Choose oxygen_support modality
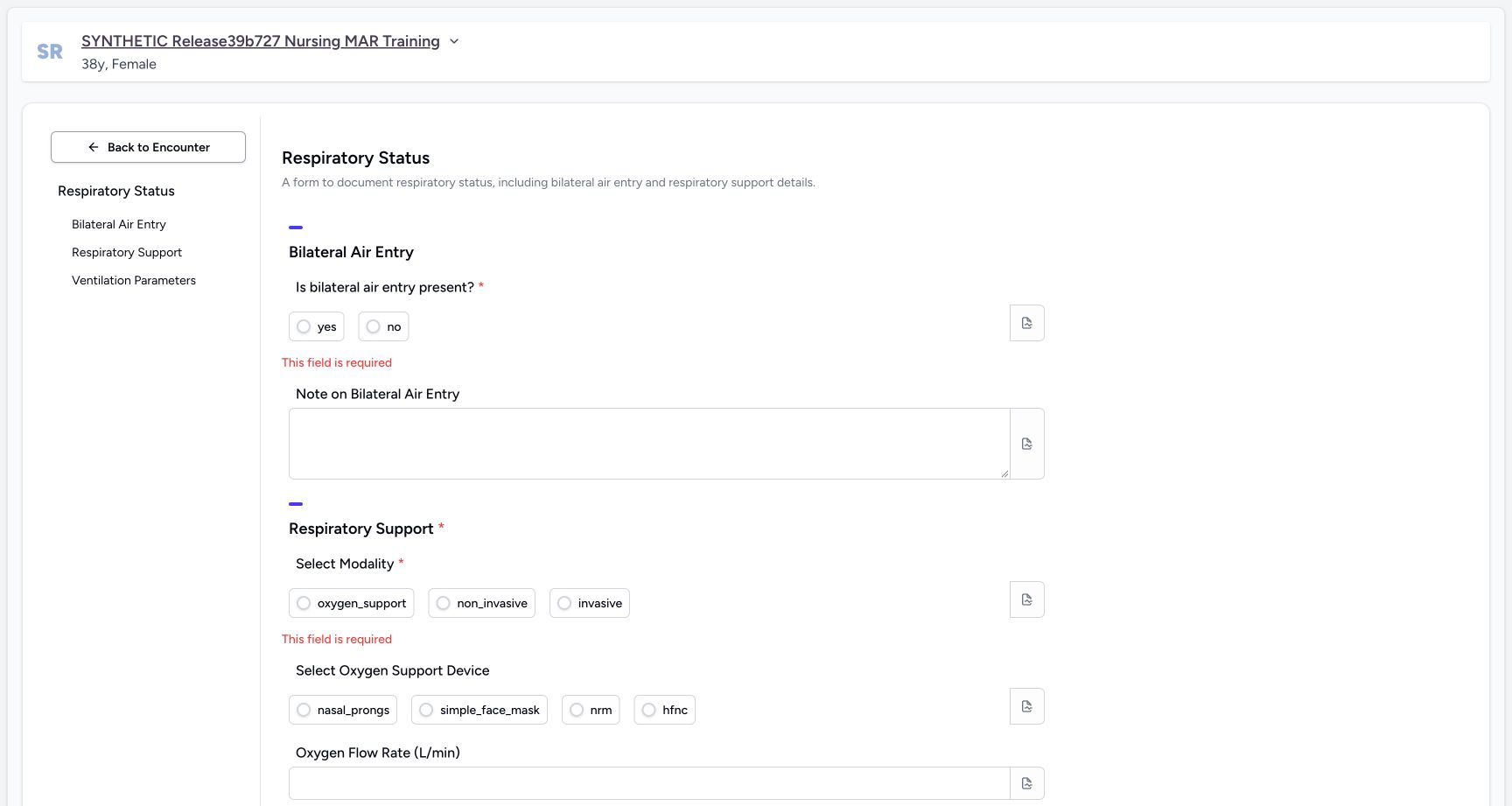Screen dimensions: 1512x806 point(351,603)
